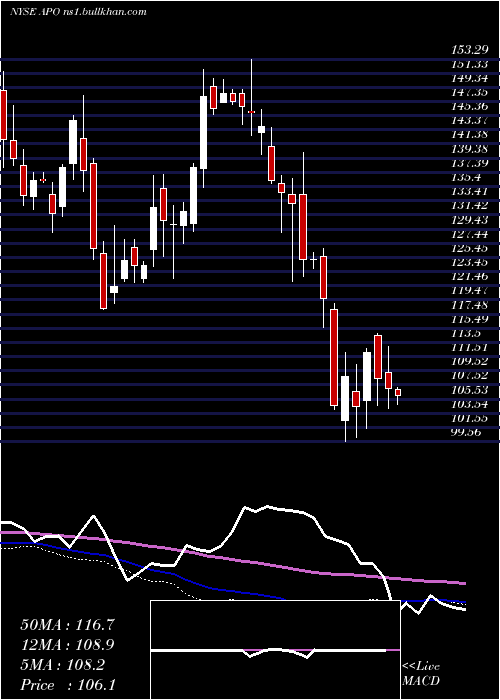
Task: Click the 149.34 price axis label
Action: point(469,79)
